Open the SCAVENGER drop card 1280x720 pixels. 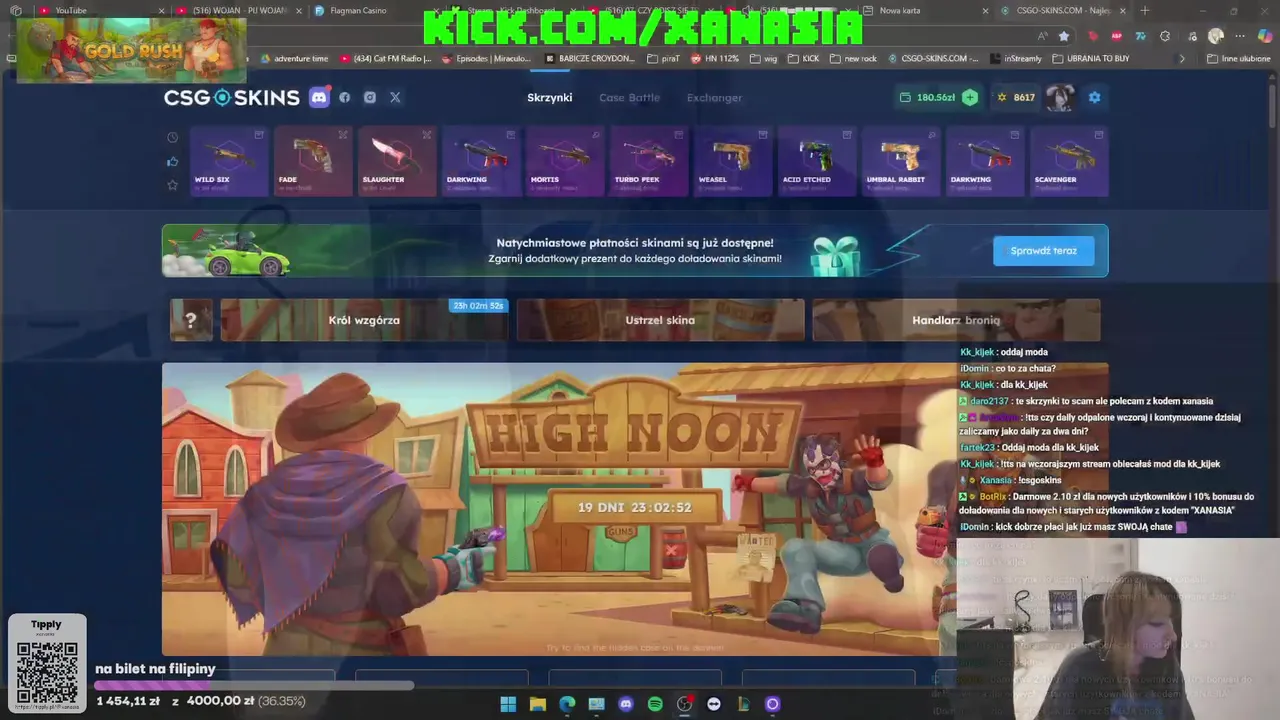(1069, 162)
